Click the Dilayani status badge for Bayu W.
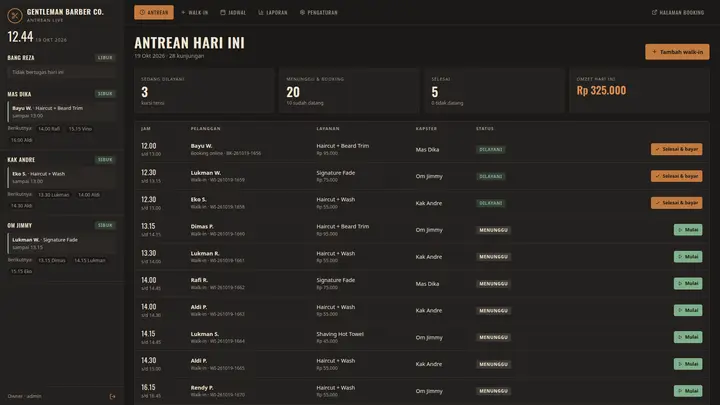This screenshot has height=405, width=720. (x=490, y=149)
